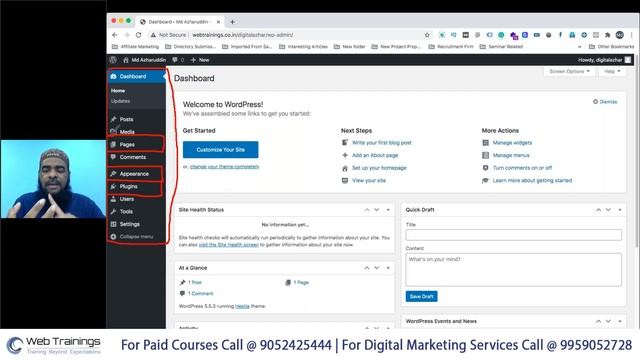The width and height of the screenshot is (640, 360).
Task: Click the View your site link
Action: pyautogui.click(x=369, y=180)
